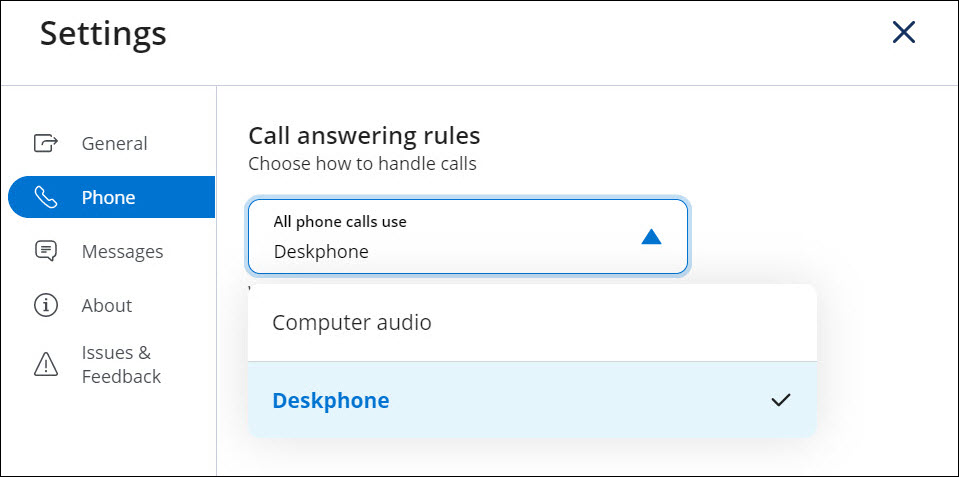
Task: Go to the About section label
Action: (x=107, y=305)
